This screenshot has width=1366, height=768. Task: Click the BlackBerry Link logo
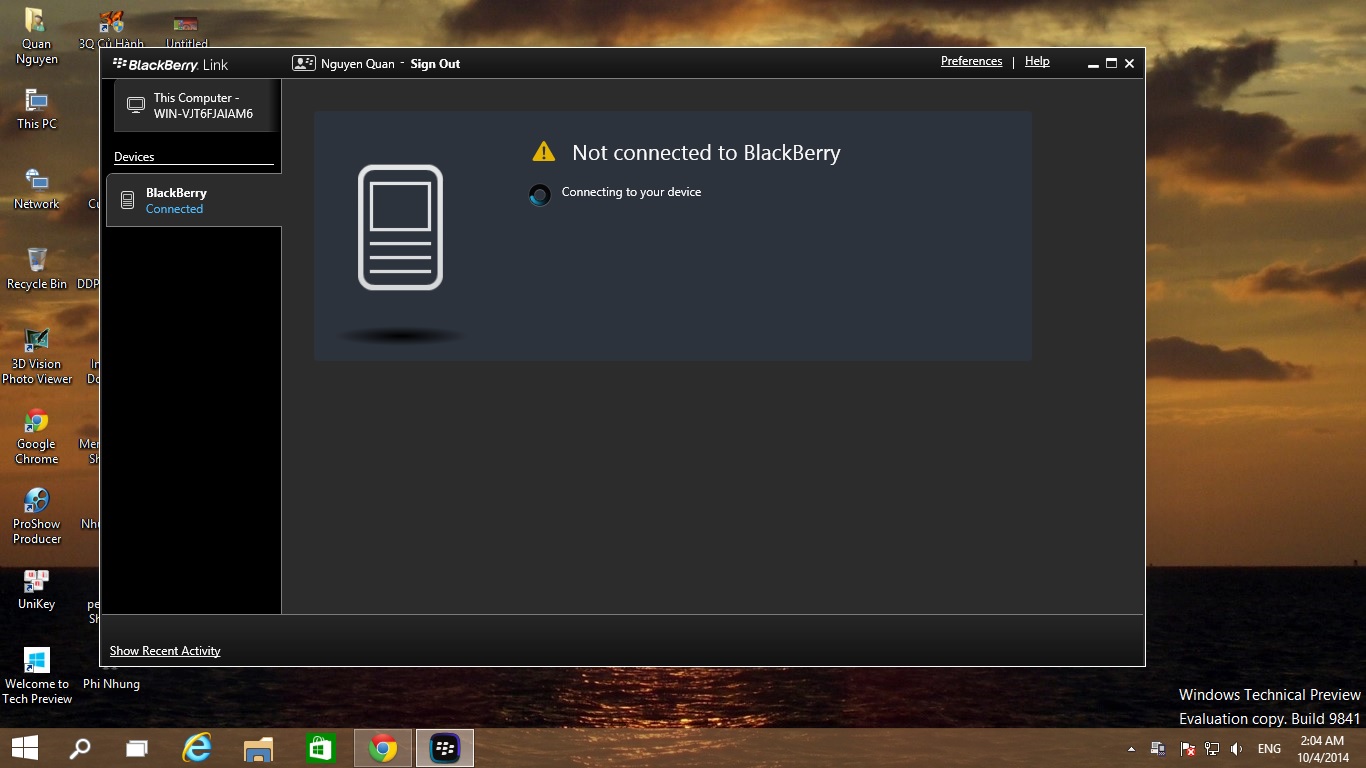click(x=171, y=65)
